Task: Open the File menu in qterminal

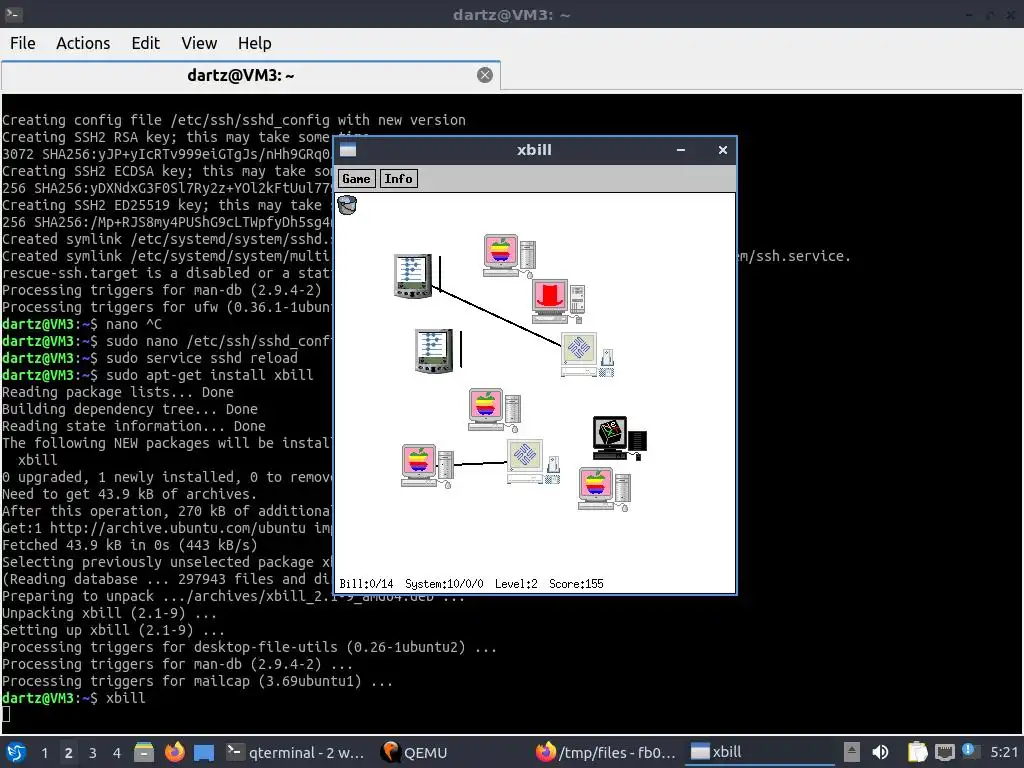Action: [x=23, y=43]
